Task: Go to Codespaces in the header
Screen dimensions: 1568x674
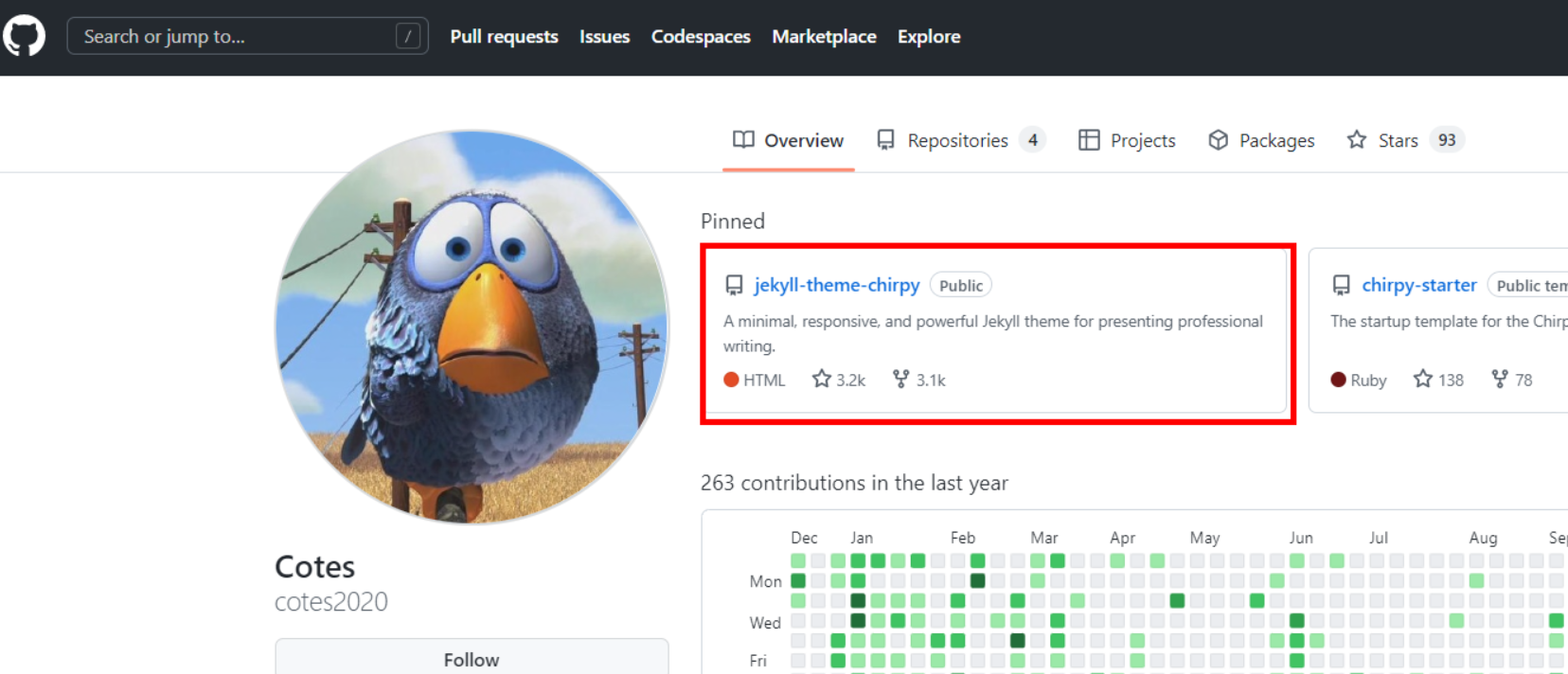Action: tap(701, 36)
